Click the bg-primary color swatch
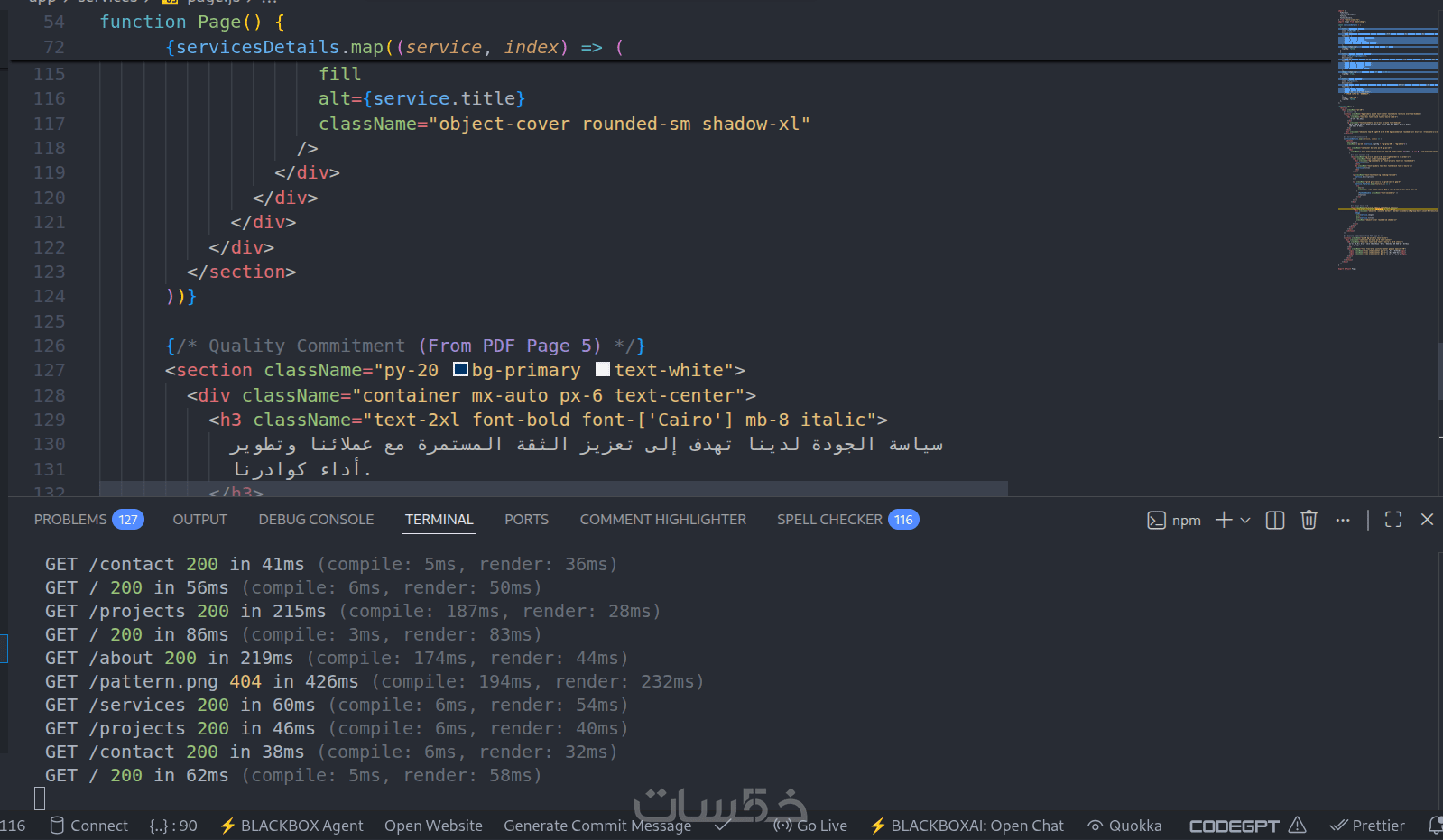 click(460, 369)
